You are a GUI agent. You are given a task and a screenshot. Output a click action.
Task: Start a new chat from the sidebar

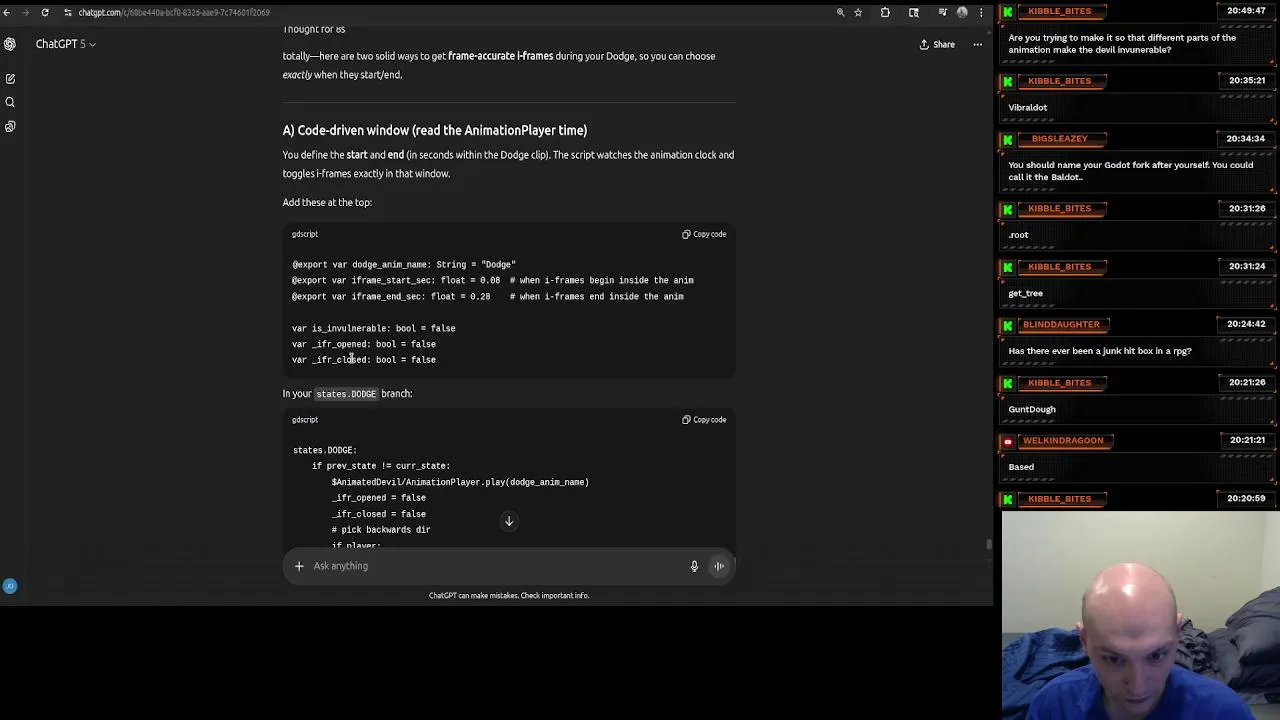10,78
